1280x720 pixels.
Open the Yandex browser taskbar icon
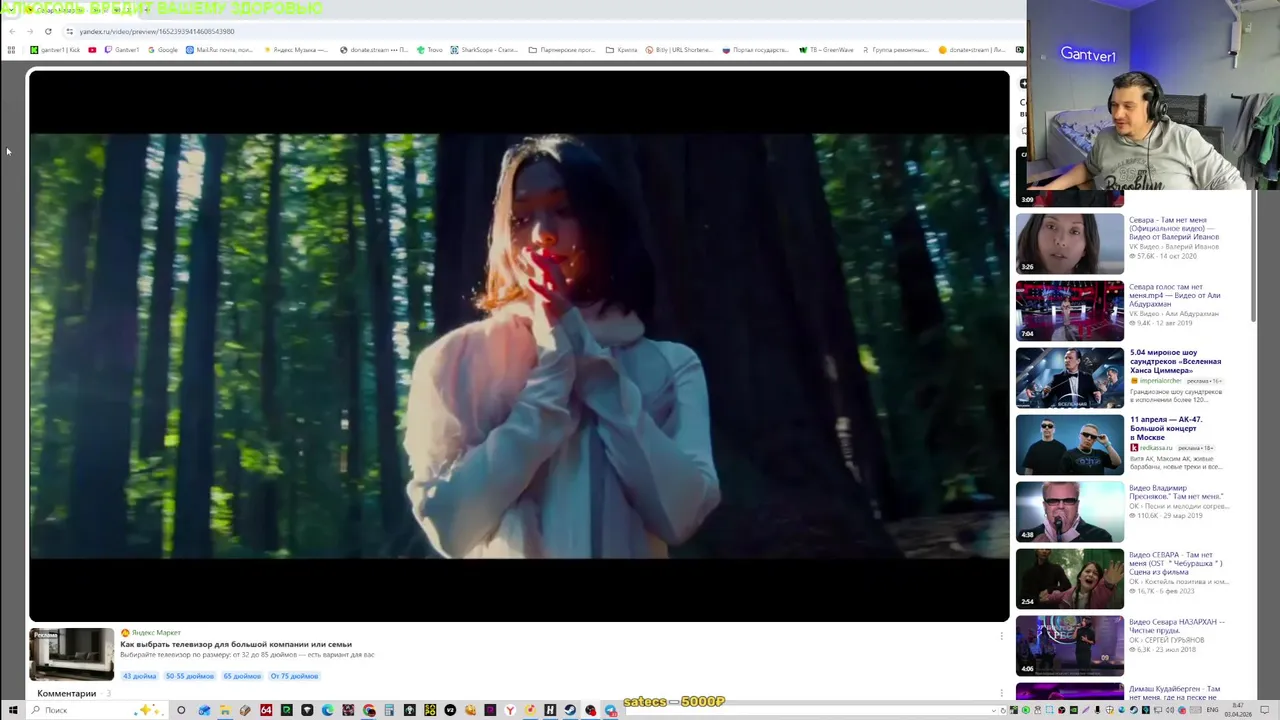click(510, 710)
